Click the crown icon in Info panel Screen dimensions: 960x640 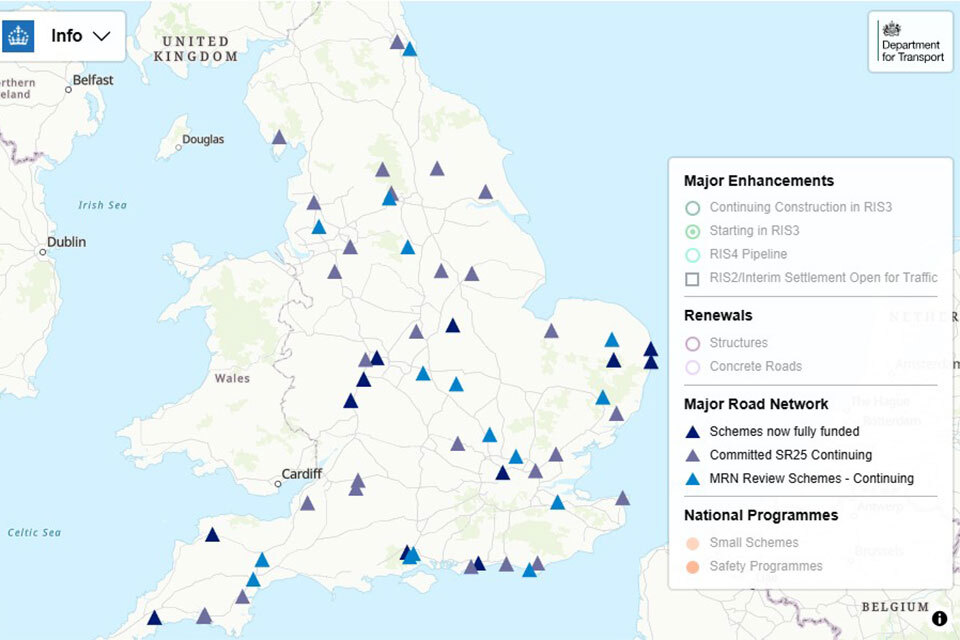(x=18, y=36)
